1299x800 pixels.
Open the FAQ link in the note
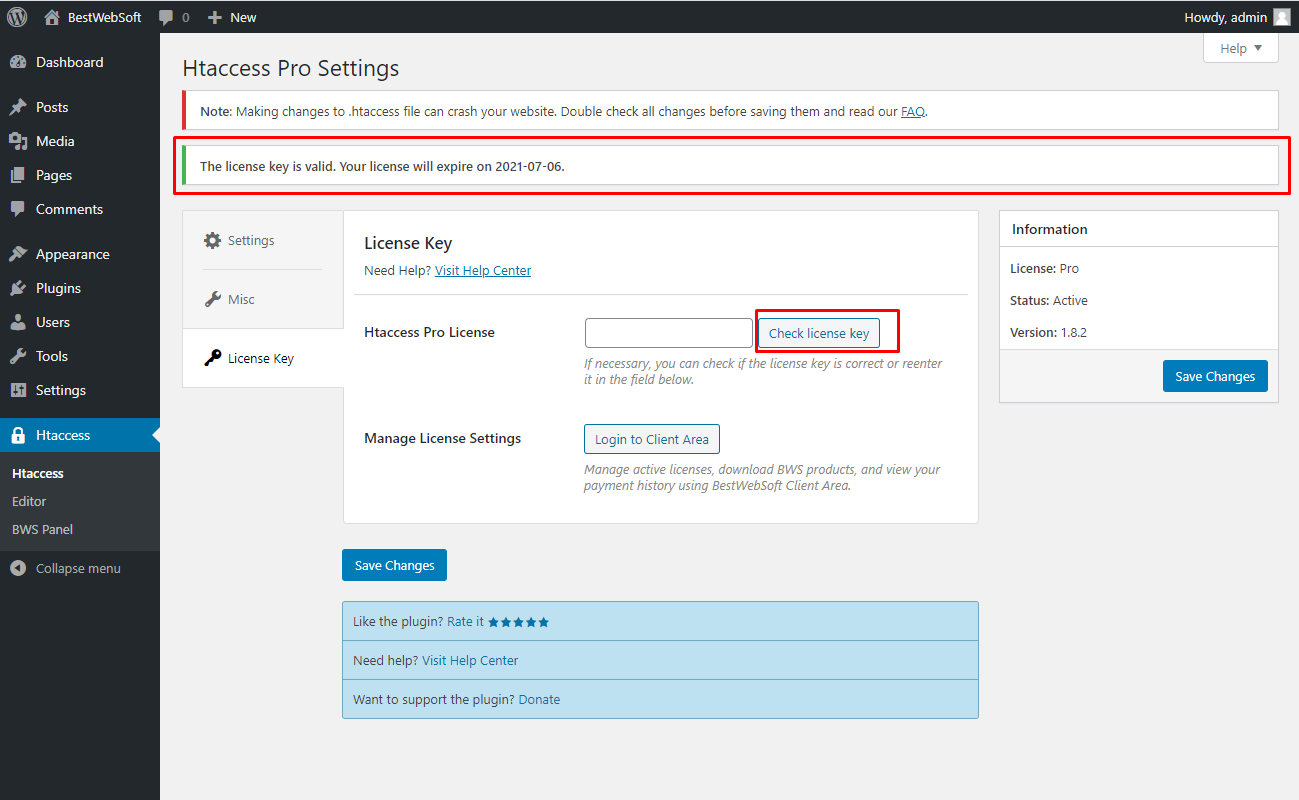(x=913, y=111)
